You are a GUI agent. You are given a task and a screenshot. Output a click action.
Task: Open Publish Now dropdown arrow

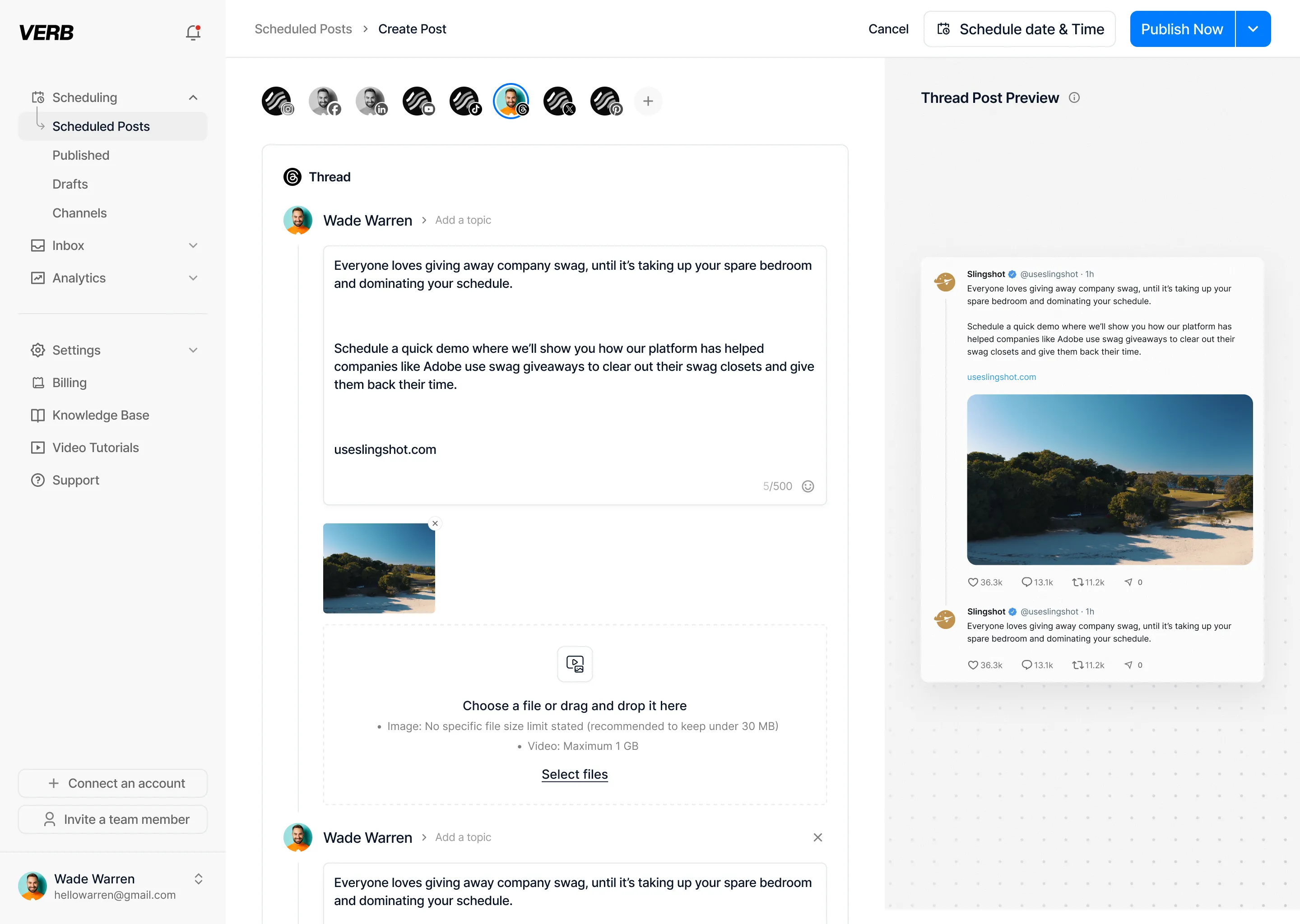pyautogui.click(x=1253, y=29)
